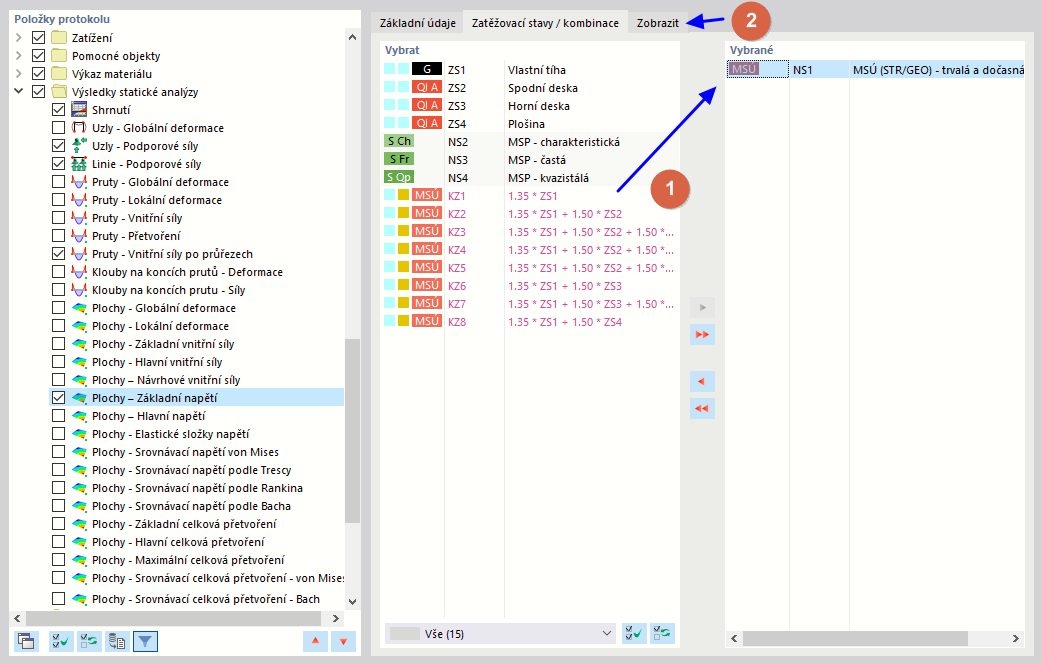Viewport: 1042px width, 663px height.
Task: Click the MSÚ badge of NS1
Action: (x=744, y=69)
